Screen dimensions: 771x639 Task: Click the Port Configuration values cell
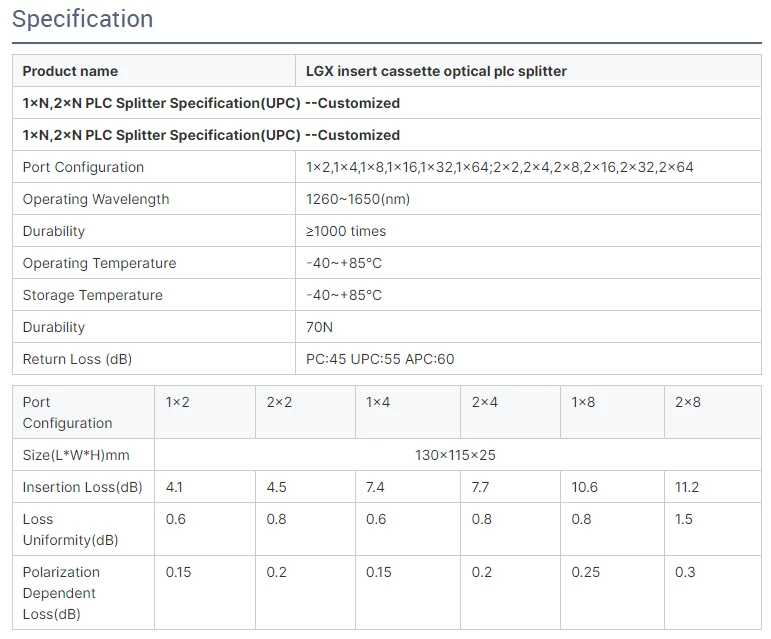(528, 167)
